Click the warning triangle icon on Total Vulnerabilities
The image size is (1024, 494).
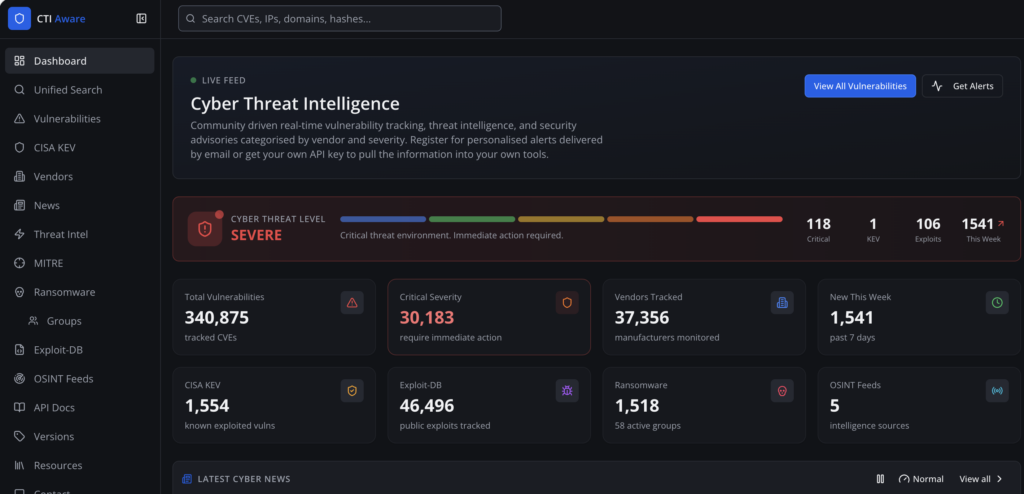pos(352,303)
